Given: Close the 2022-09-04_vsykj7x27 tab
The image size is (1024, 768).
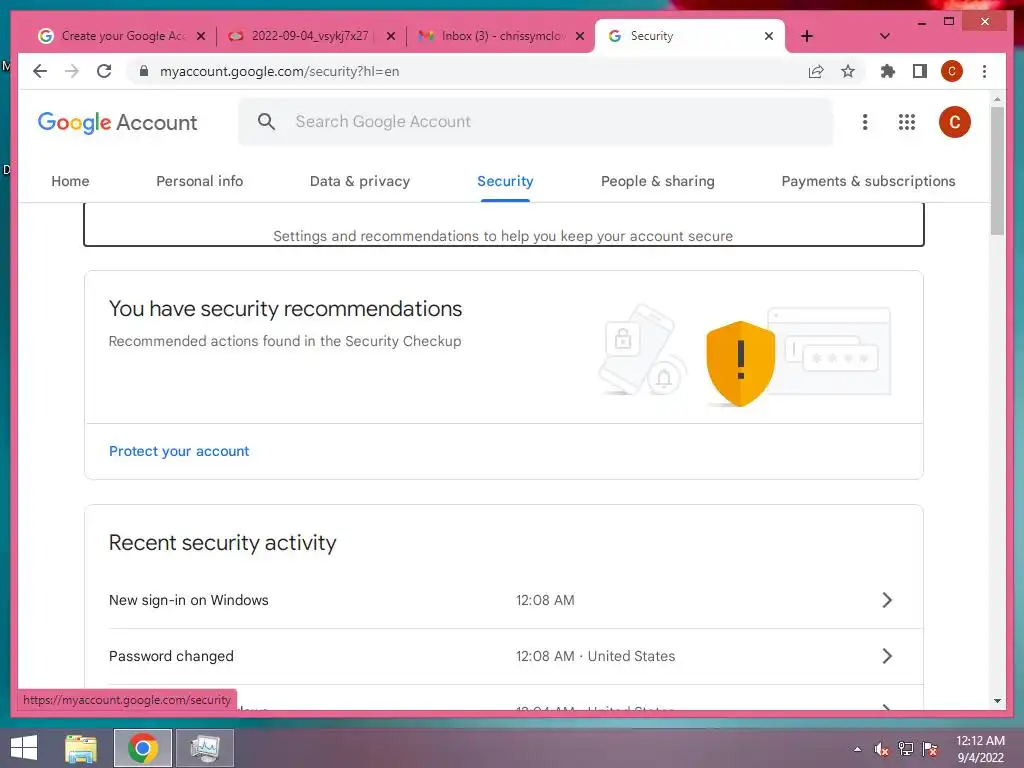Looking at the screenshot, I should click(x=391, y=36).
